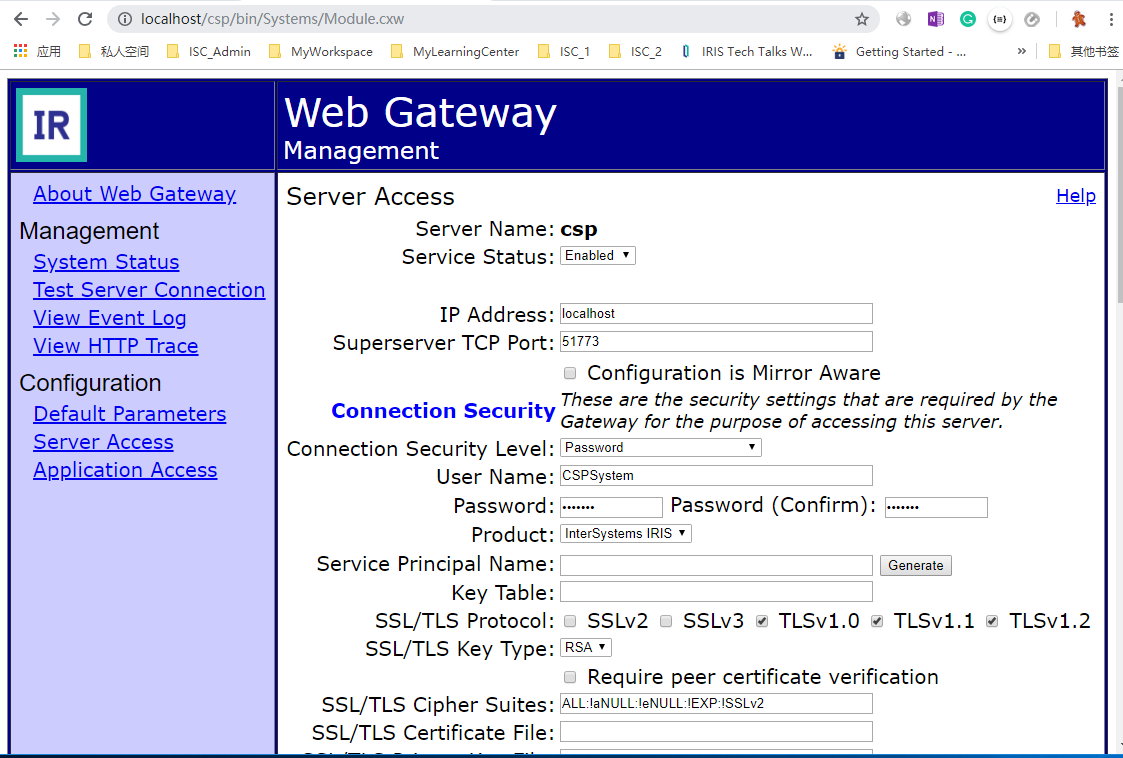Screen dimensions: 1123x758
Task: Uncheck the TLSv1.2 protocol checkbox
Action: click(x=992, y=621)
